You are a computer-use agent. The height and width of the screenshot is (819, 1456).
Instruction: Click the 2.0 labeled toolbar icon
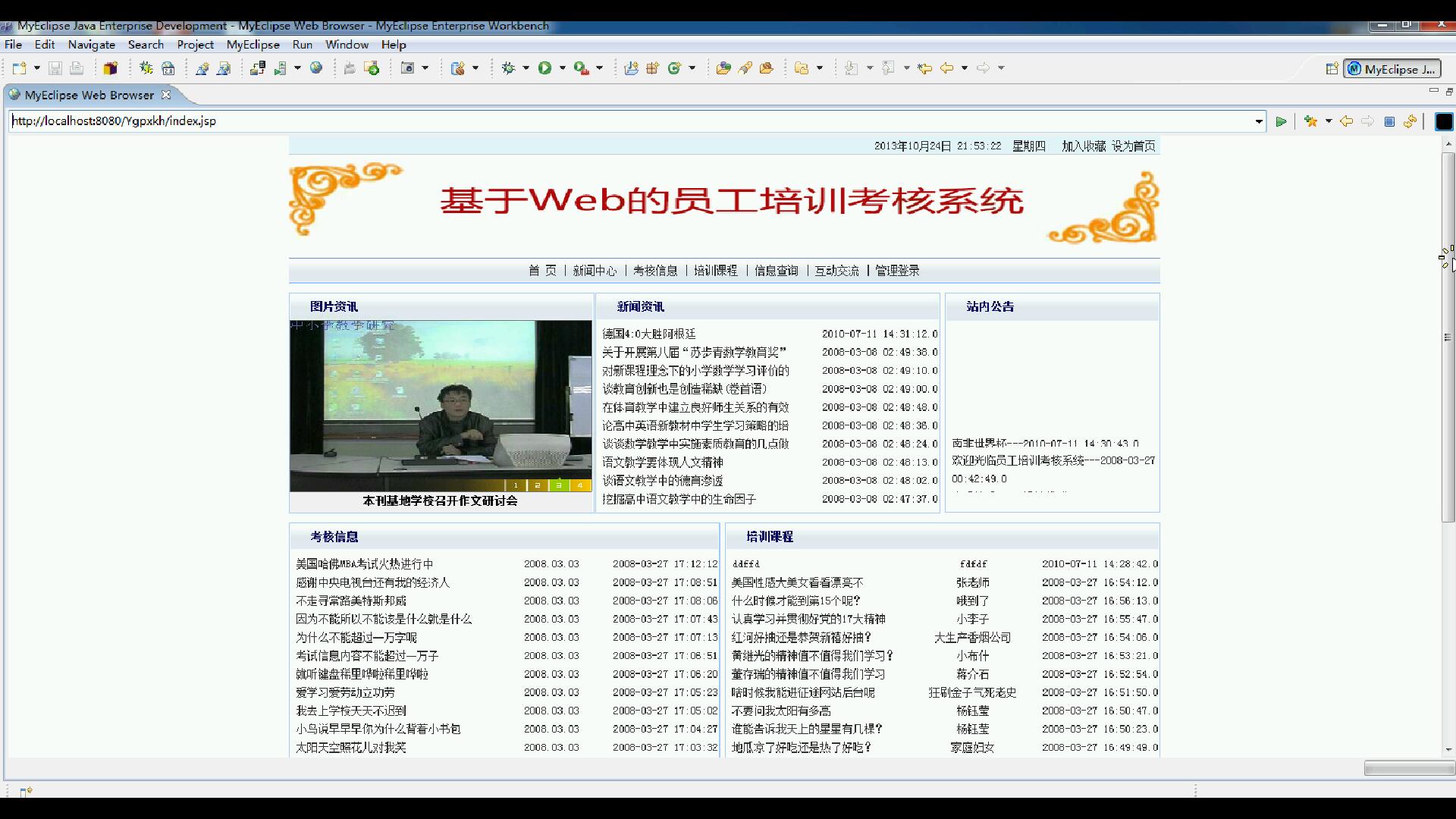pyautogui.click(x=168, y=68)
